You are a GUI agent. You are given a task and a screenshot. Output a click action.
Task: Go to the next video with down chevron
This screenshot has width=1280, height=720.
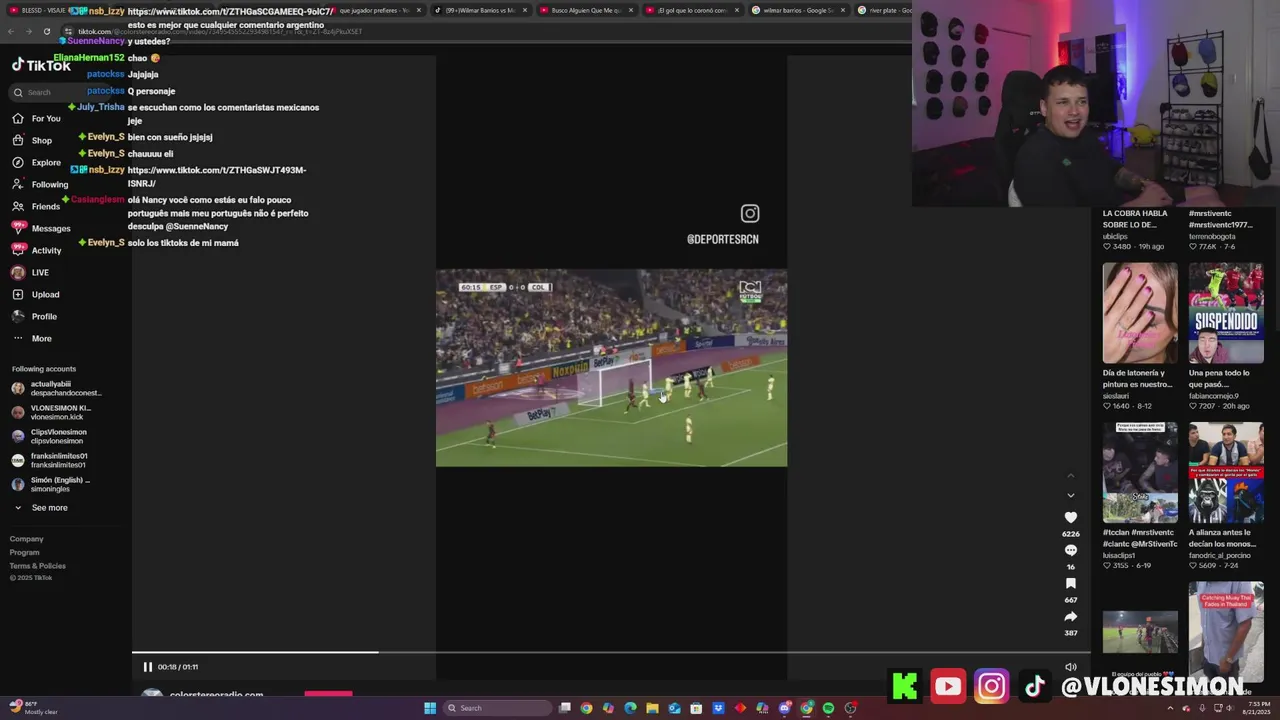[x=1070, y=495]
